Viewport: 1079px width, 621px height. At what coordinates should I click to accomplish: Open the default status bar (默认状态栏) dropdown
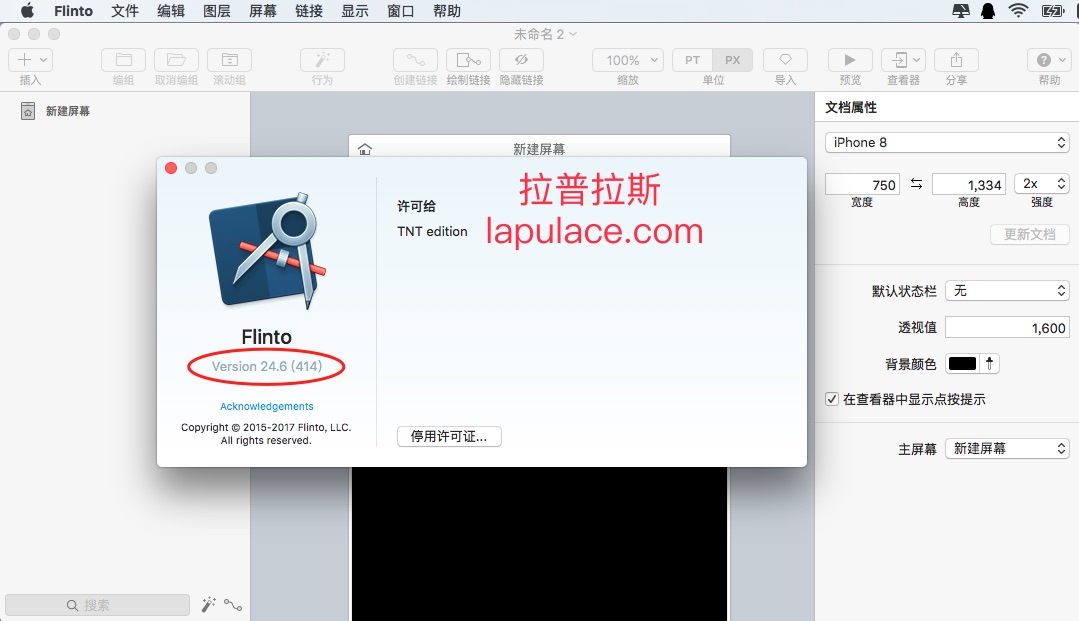coord(1007,291)
